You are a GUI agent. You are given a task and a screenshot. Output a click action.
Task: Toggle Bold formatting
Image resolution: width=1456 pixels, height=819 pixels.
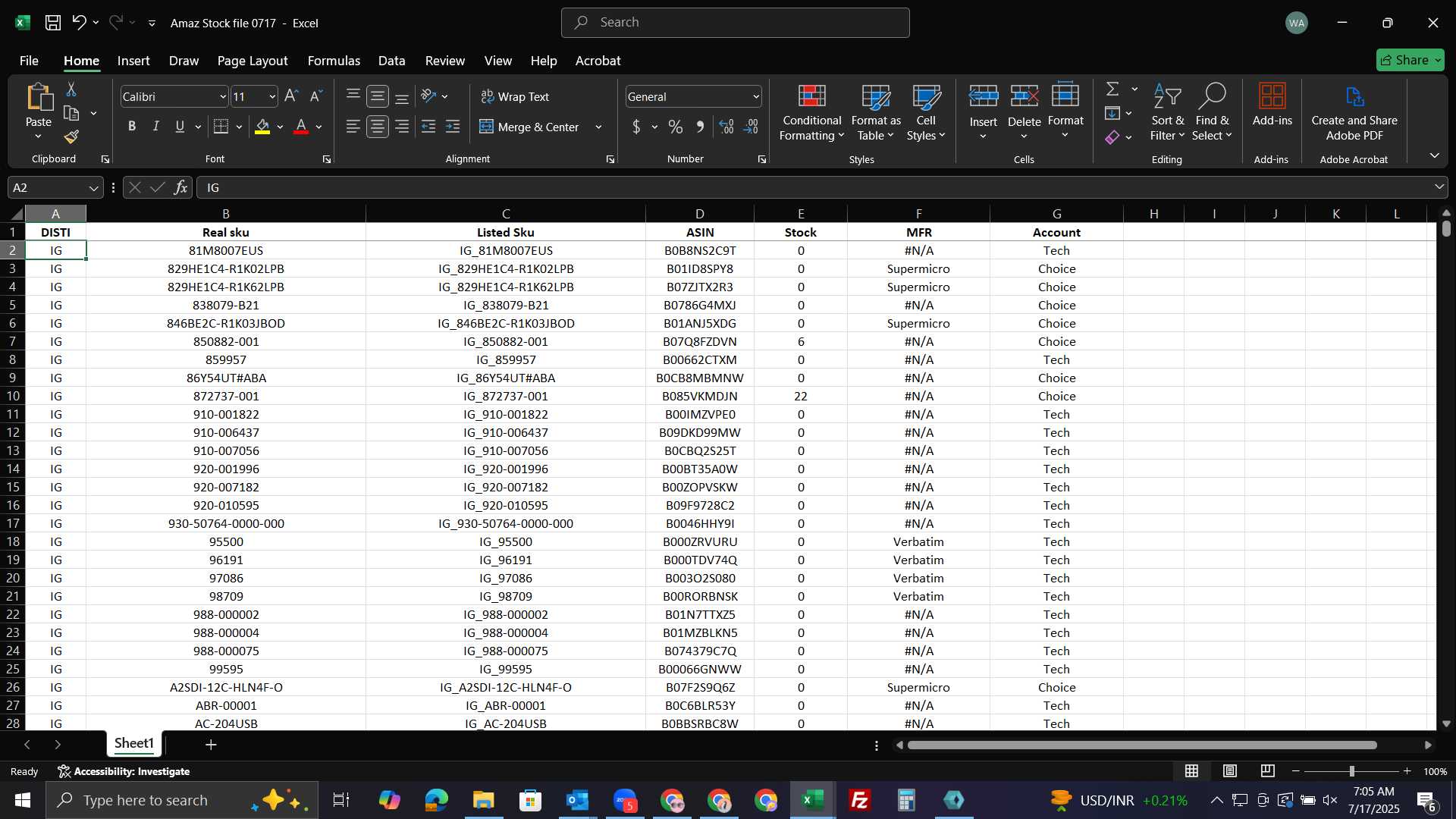tap(132, 127)
